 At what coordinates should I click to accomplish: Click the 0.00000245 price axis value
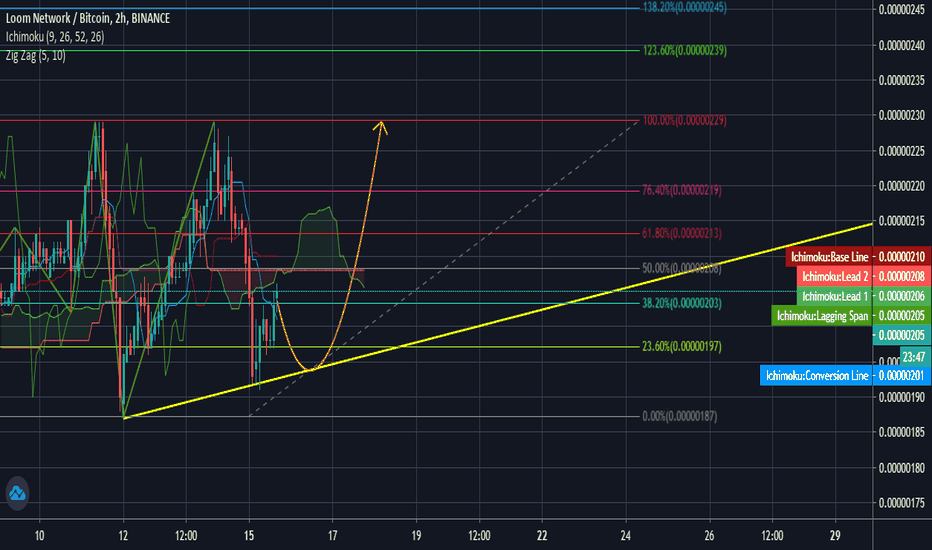click(902, 10)
